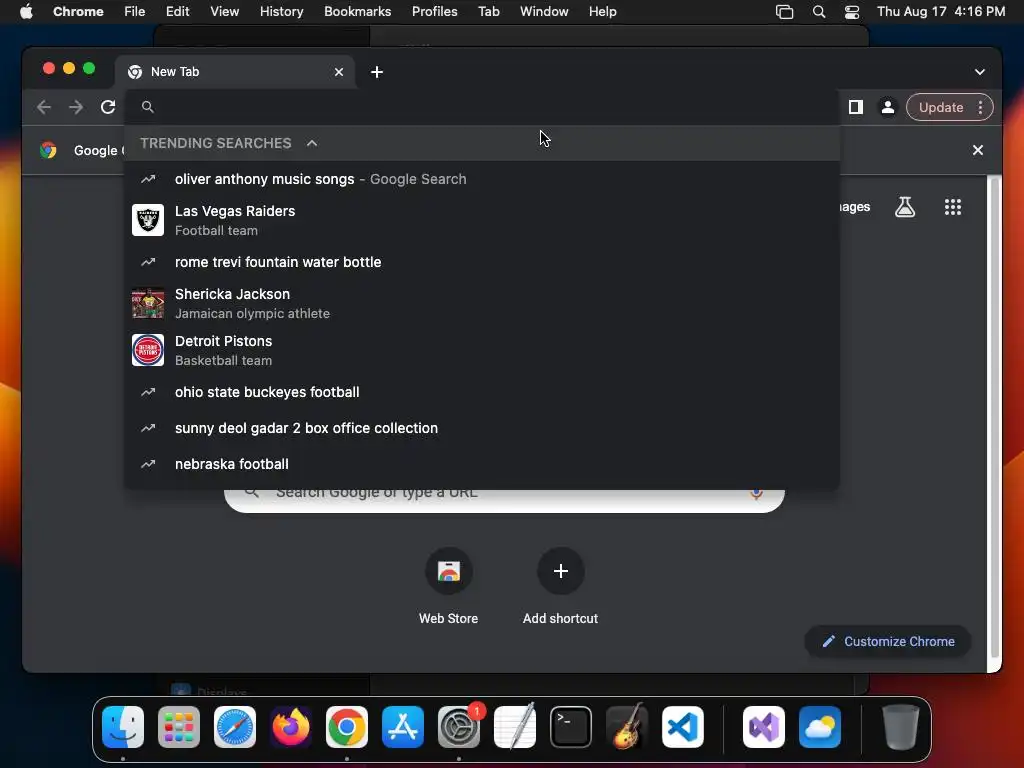Open a new tab with the plus icon
Screen dimensions: 1024x768
[377, 72]
